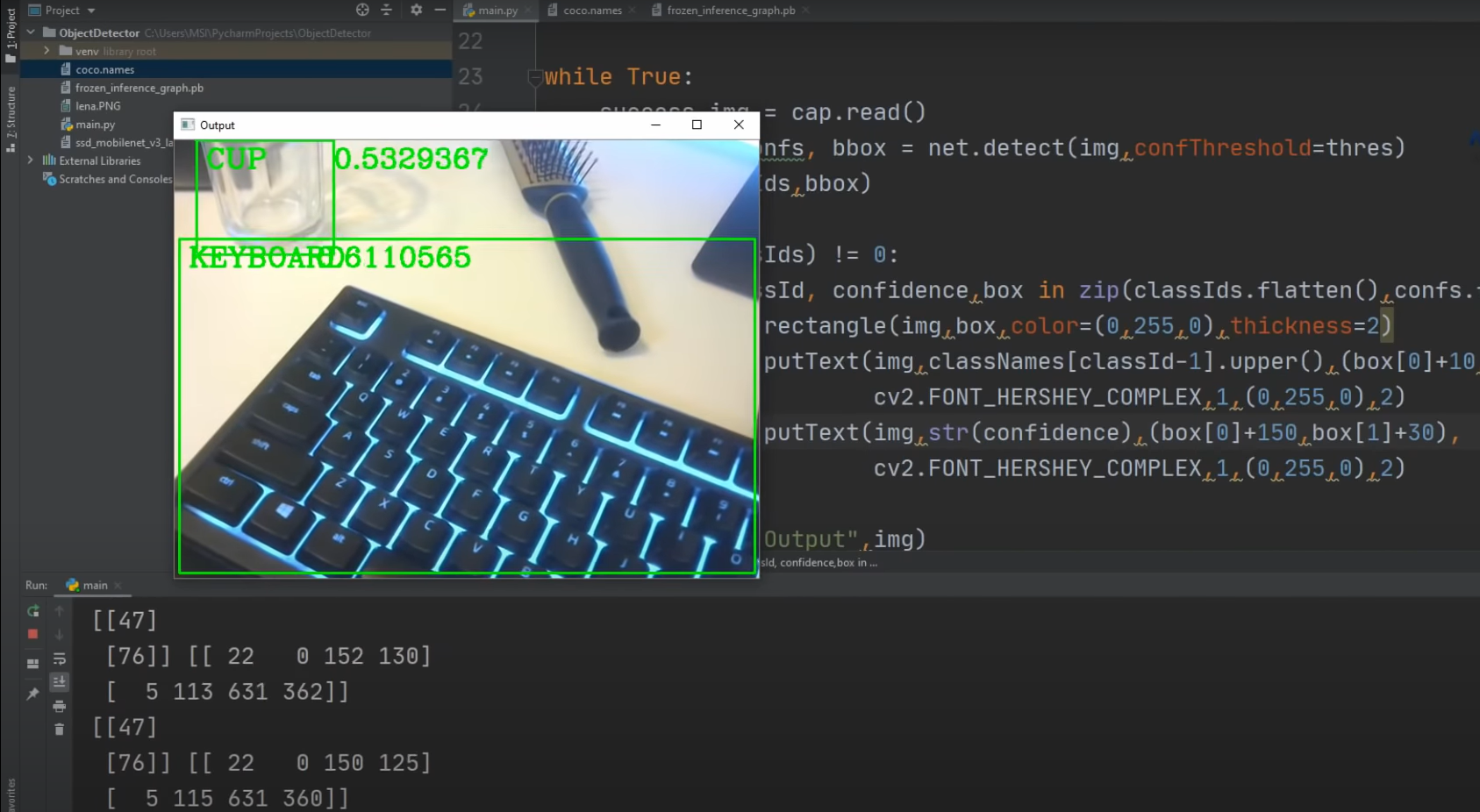Open Settings from the Project toolbar gear
Viewport: 1480px width, 812px height.
coord(415,10)
